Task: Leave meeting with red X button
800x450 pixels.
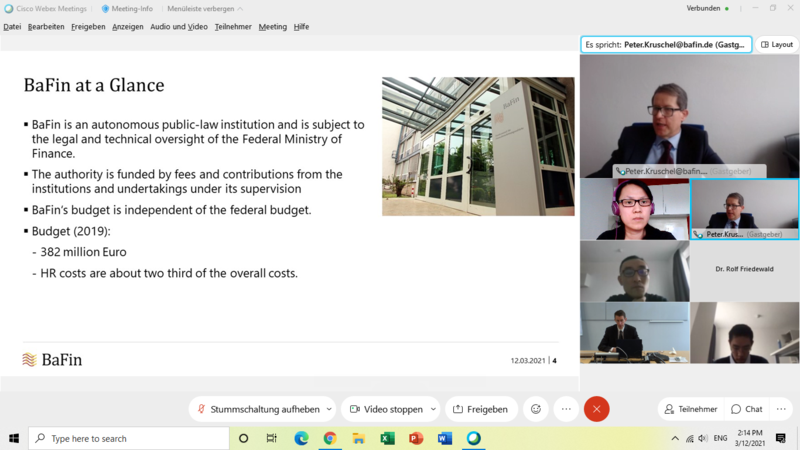Action: point(596,409)
